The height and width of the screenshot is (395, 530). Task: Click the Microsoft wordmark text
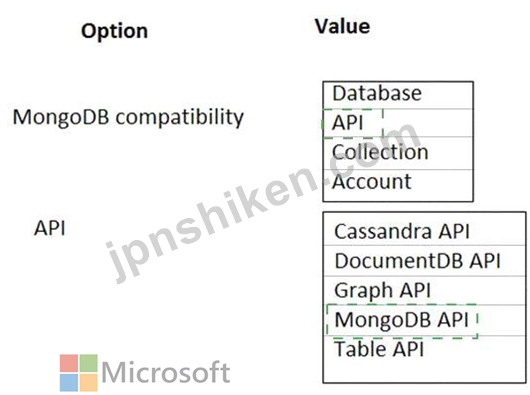coord(166,372)
